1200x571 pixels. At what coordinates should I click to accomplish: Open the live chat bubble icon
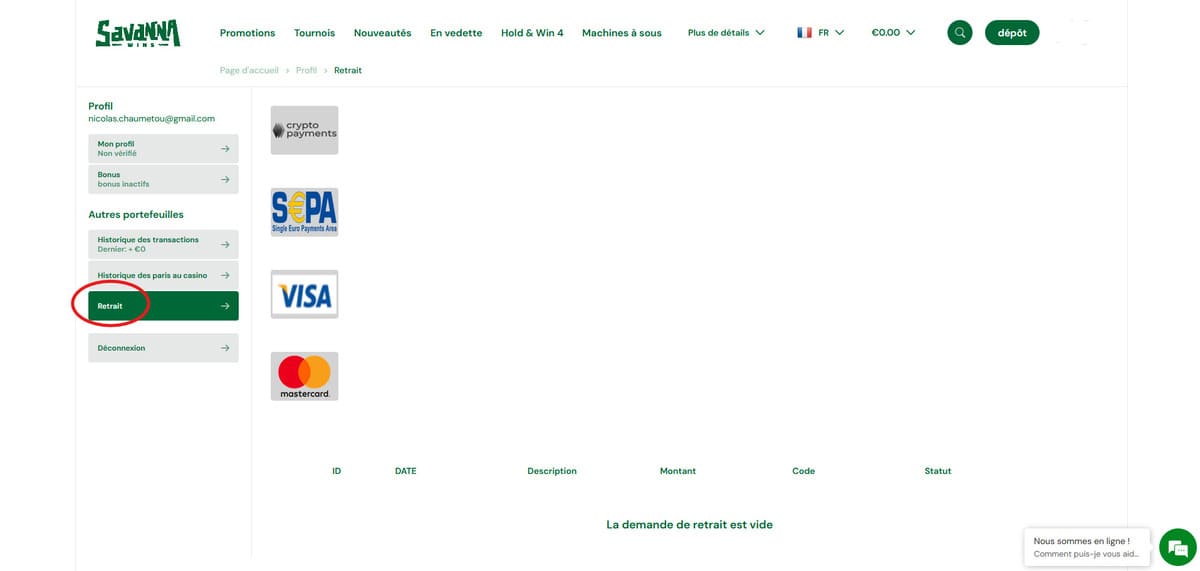point(1177,547)
